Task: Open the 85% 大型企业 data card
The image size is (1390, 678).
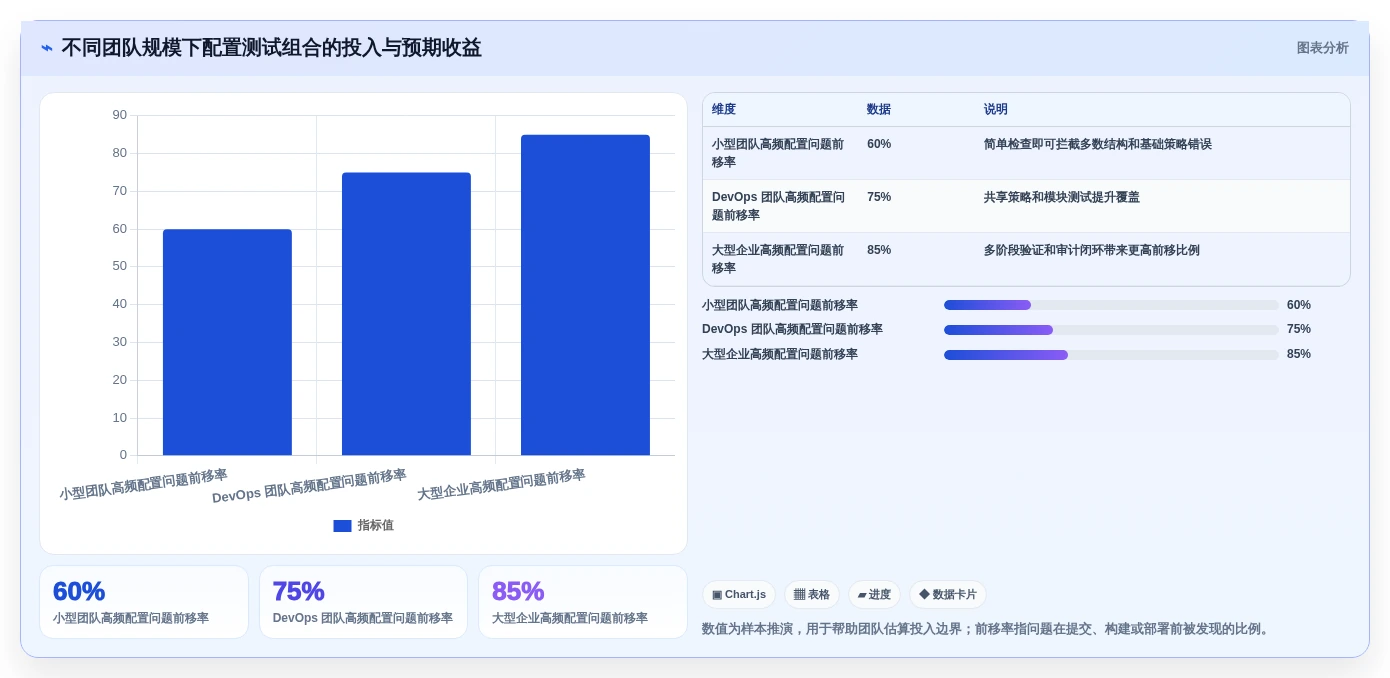Action: [583, 602]
